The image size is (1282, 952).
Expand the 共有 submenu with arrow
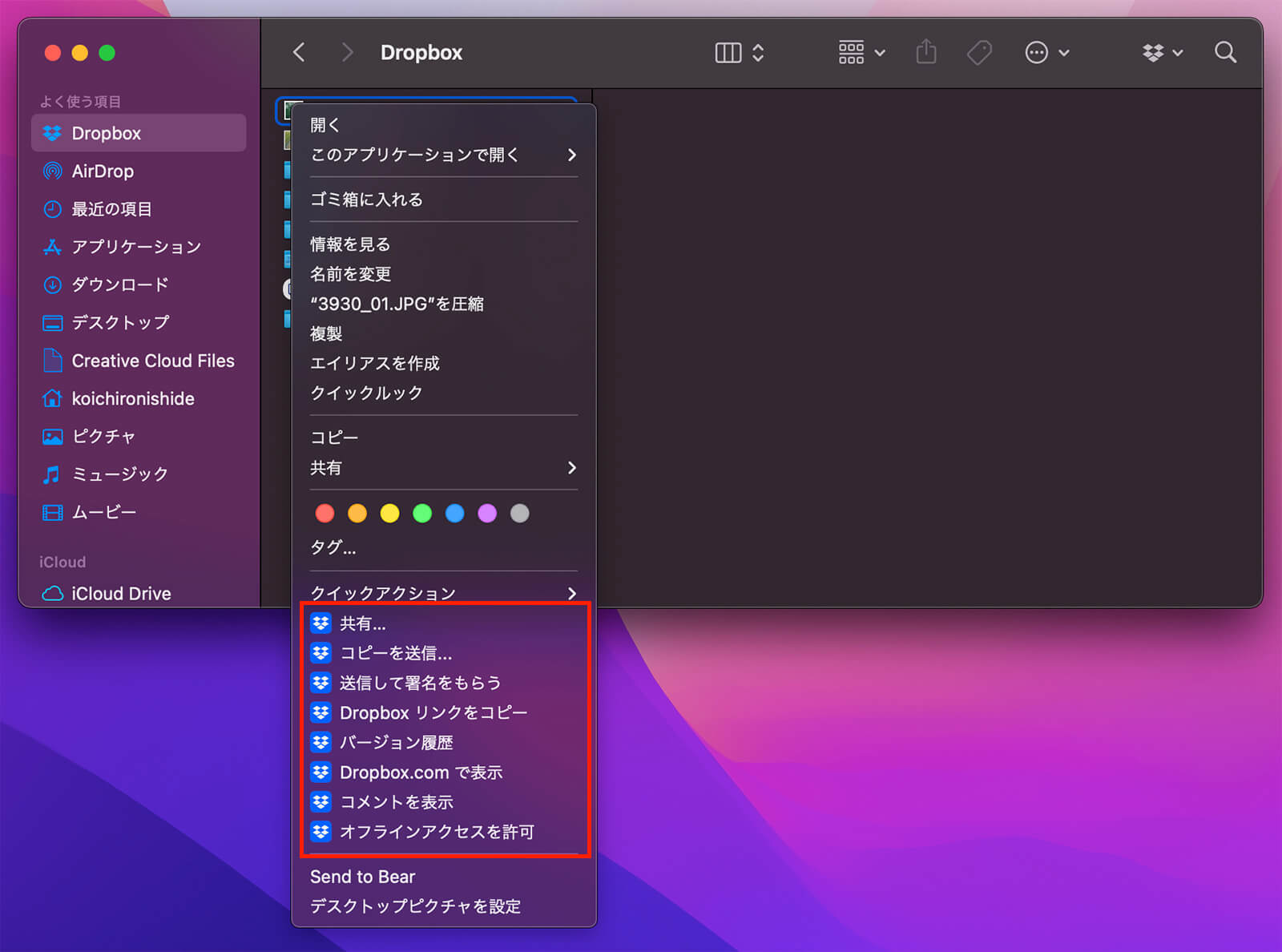click(444, 467)
